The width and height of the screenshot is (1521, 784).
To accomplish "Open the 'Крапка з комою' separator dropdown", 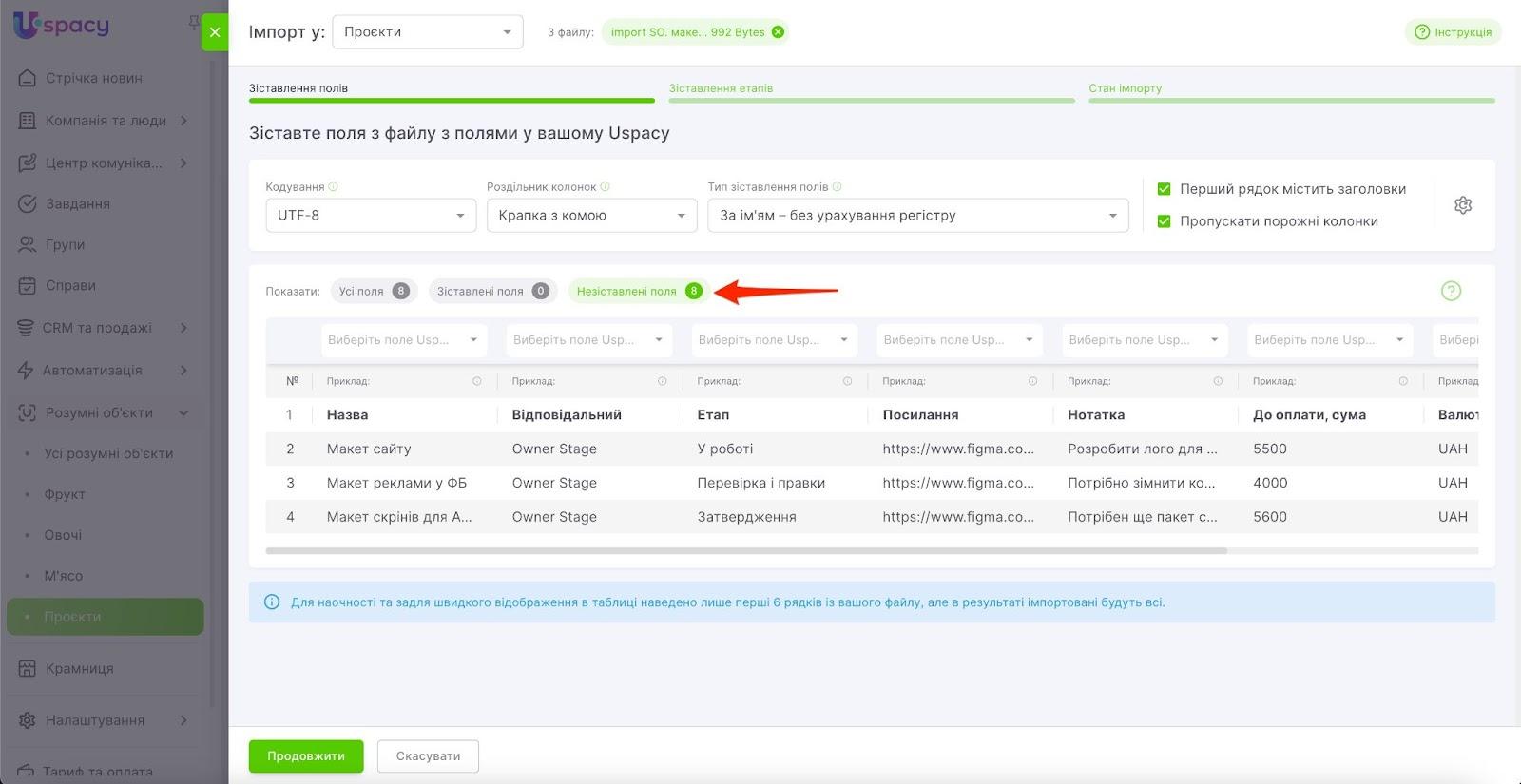I will [590, 216].
